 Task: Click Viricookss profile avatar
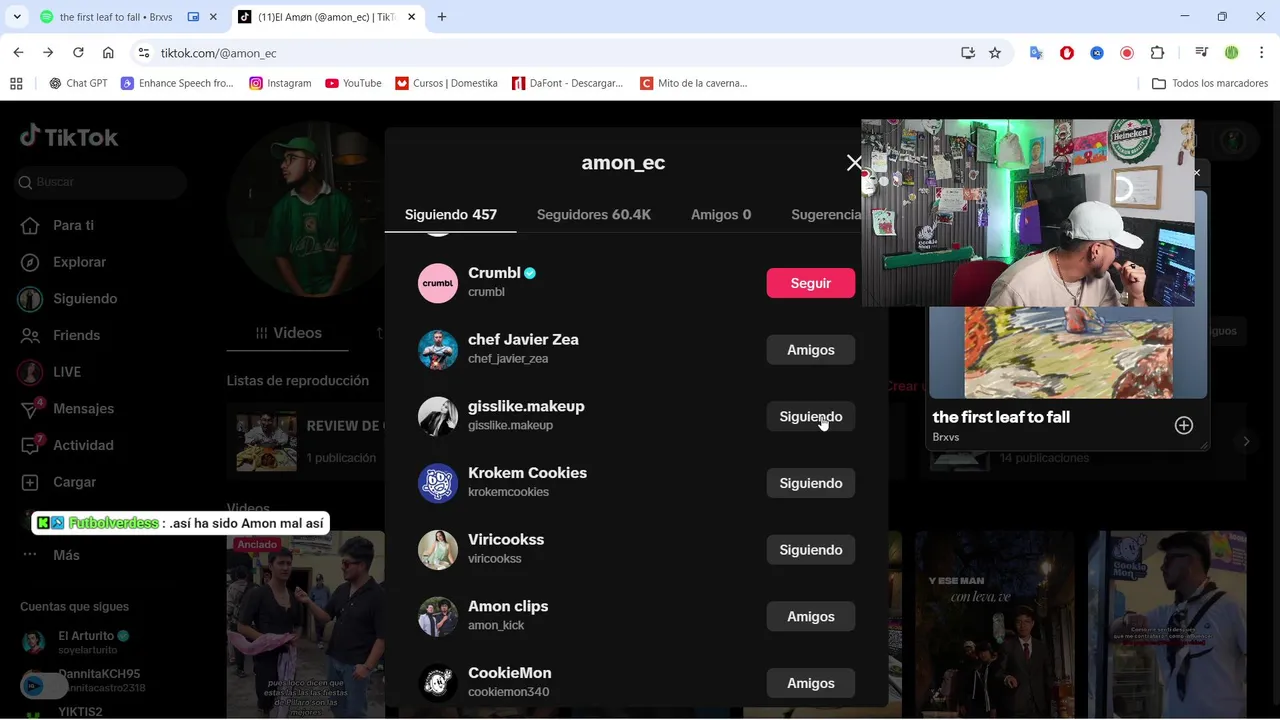tap(438, 550)
